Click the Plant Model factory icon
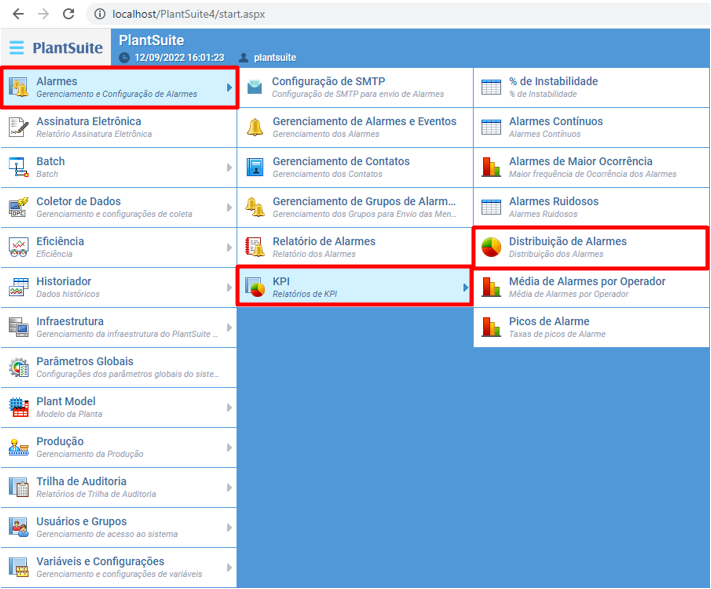Image resolution: width=711 pixels, height=589 pixels. (19, 407)
